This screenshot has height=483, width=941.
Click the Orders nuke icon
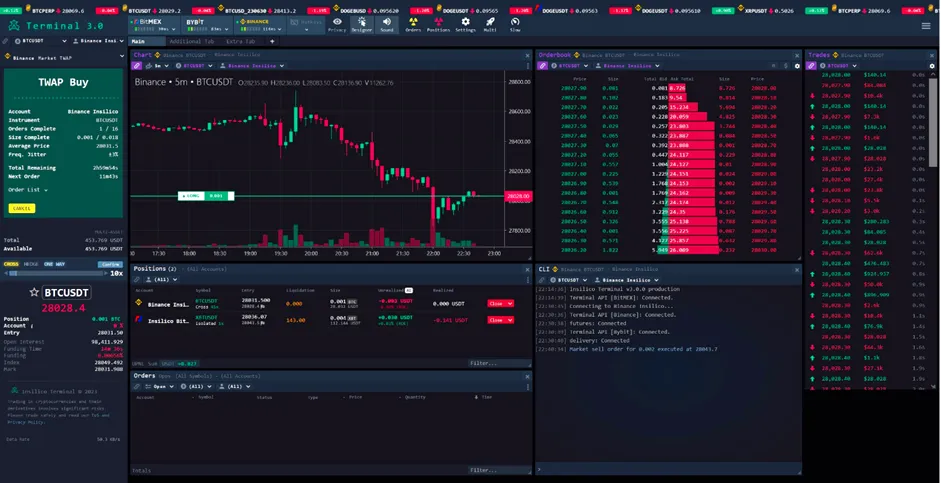coord(413,24)
